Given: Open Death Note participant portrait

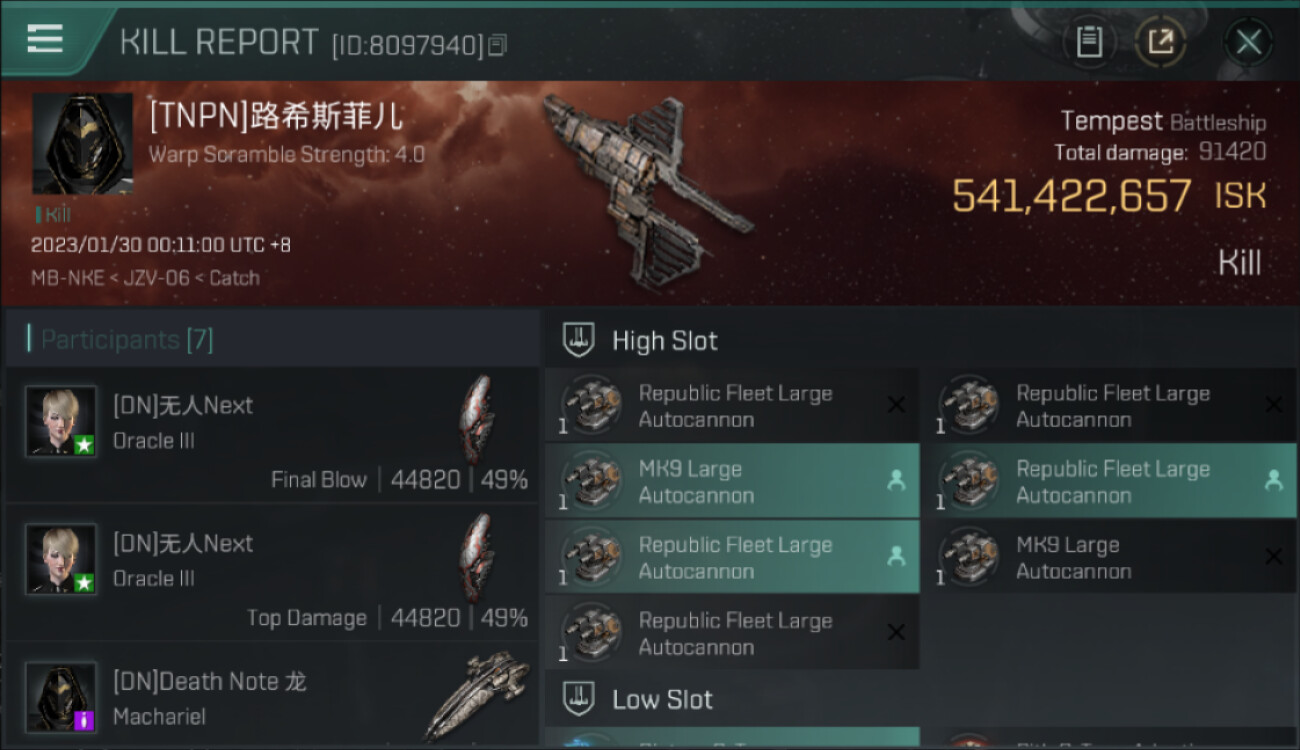Looking at the screenshot, I should pos(61,697).
